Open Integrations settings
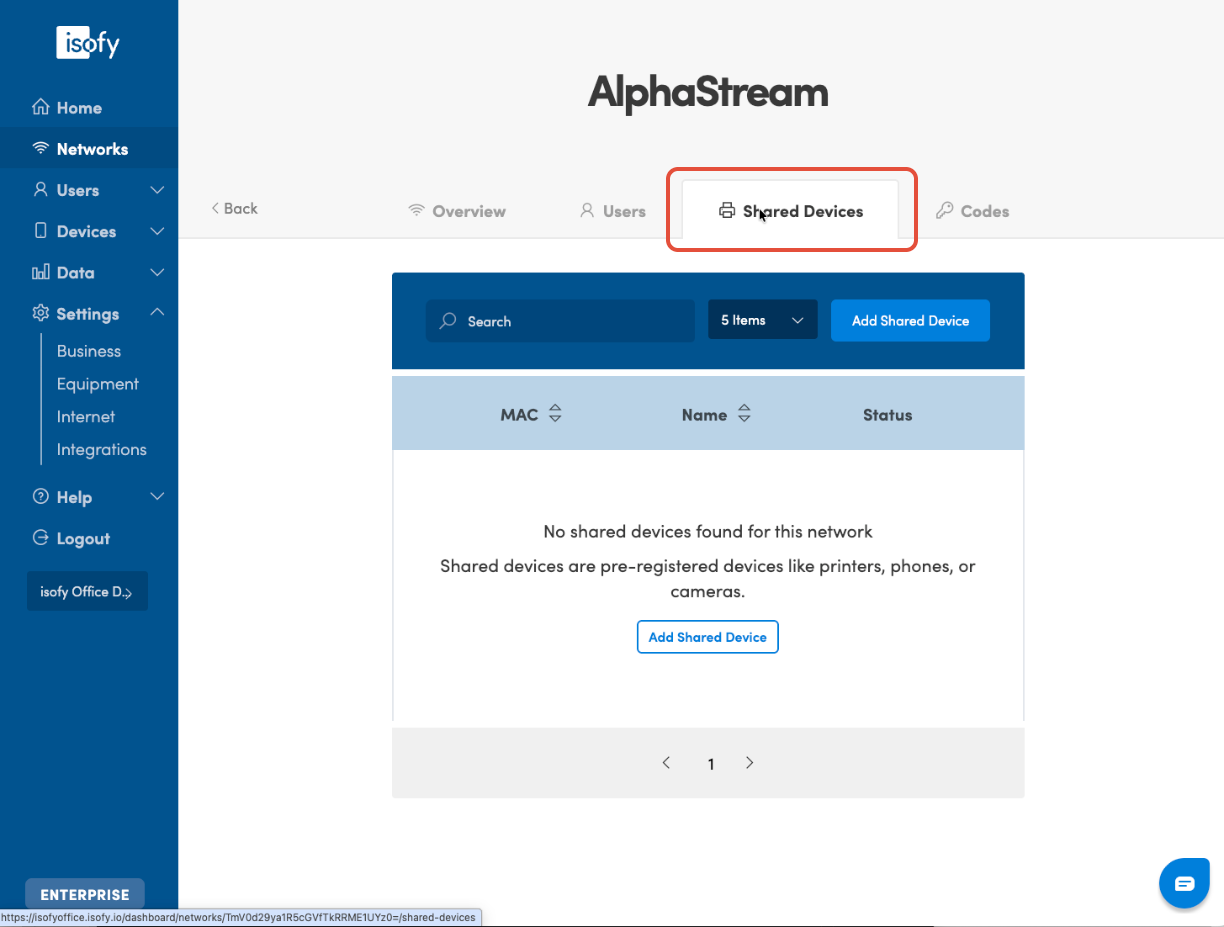 [102, 450]
